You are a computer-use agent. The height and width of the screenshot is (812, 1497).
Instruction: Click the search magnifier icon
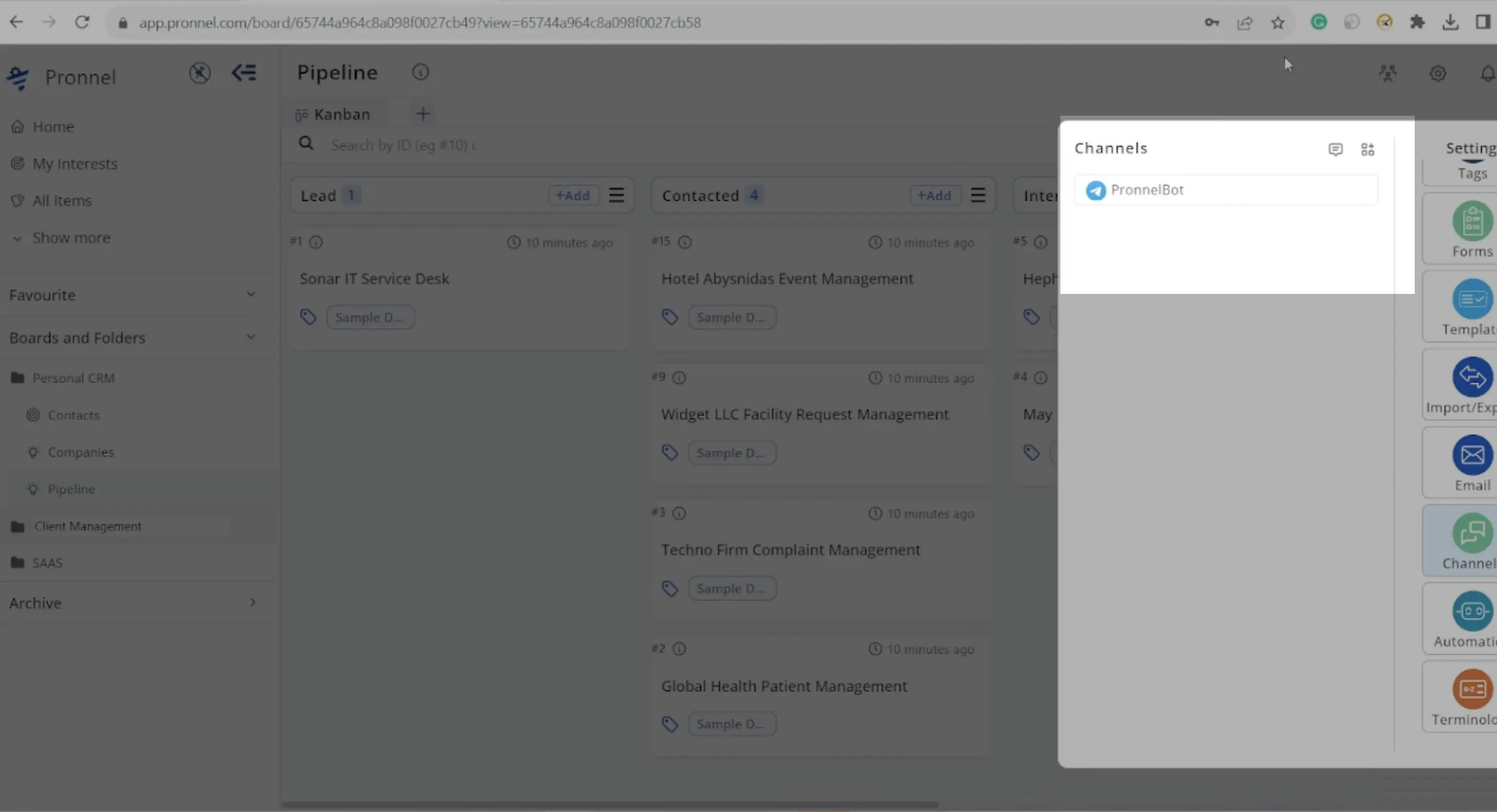pos(306,144)
